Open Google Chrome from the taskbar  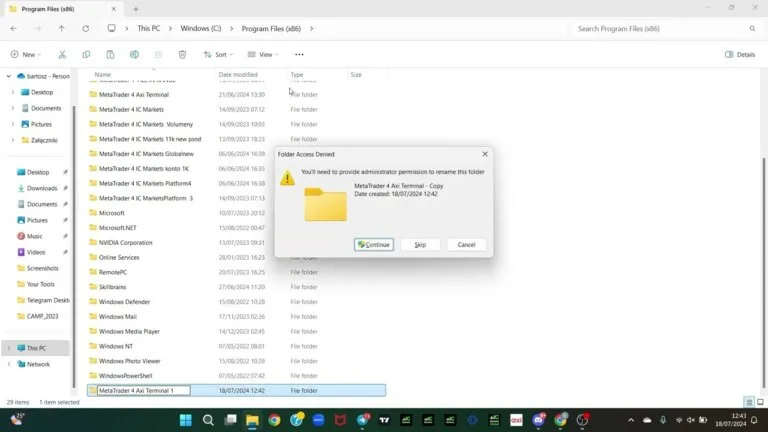(274, 420)
